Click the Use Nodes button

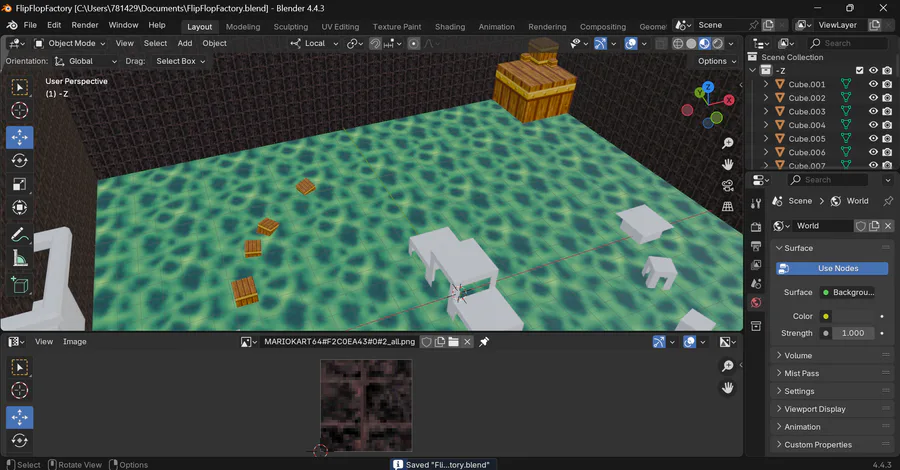(832, 269)
